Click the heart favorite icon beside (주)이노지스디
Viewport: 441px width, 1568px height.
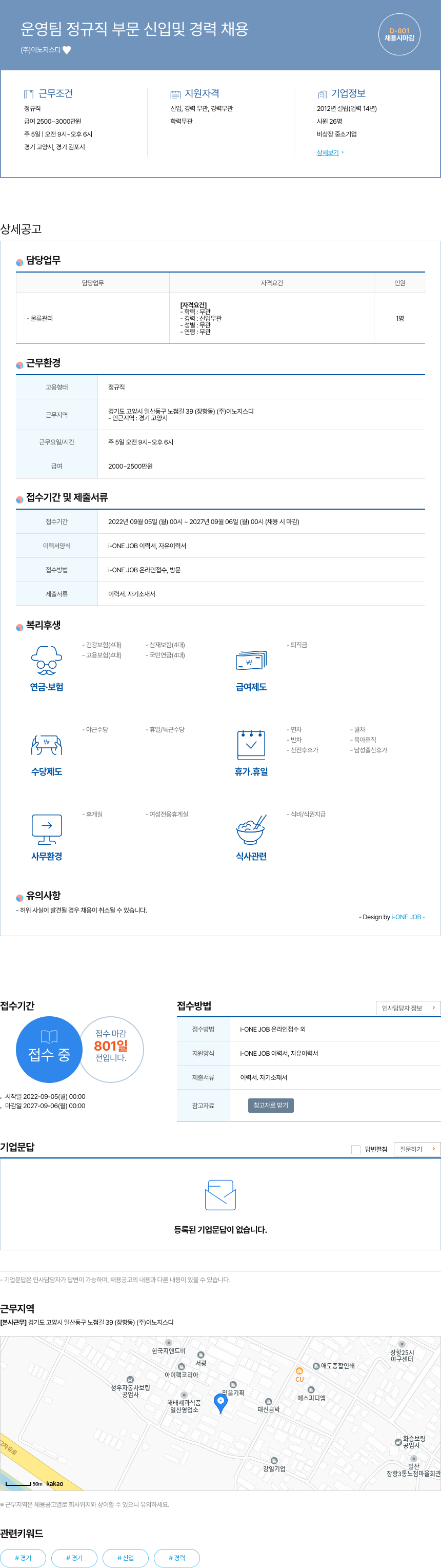pos(67,50)
